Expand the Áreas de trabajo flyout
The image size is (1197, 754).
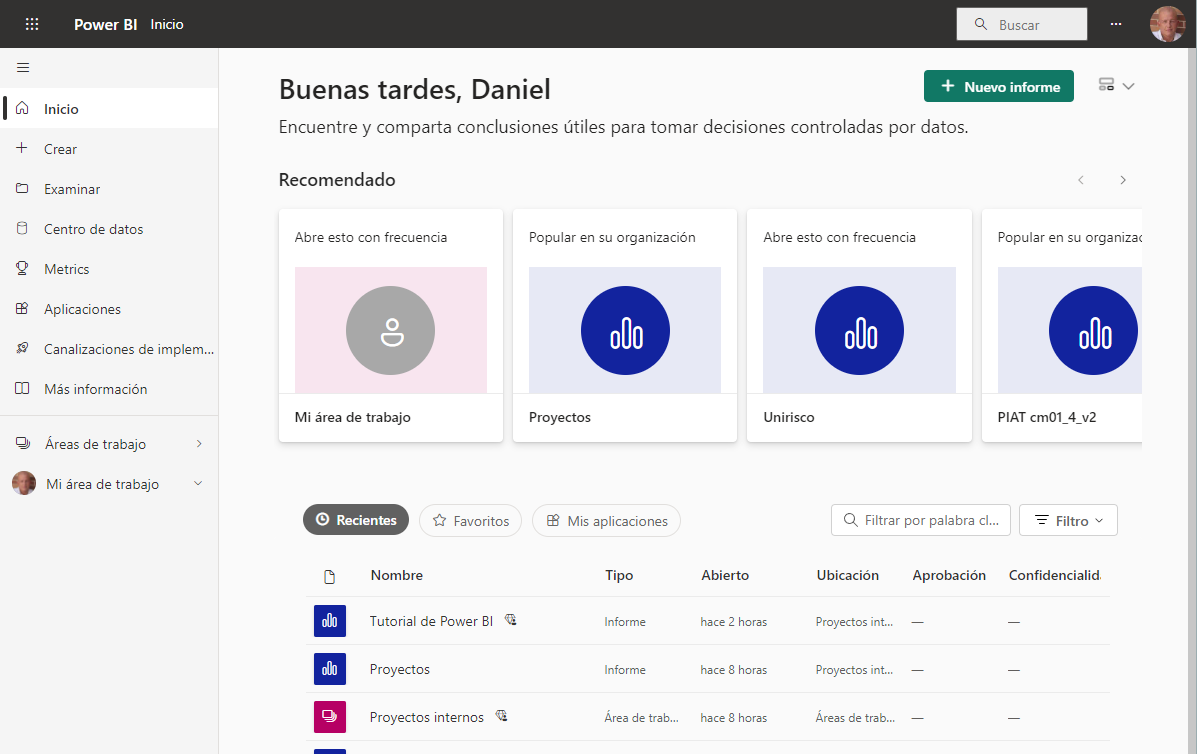[198, 444]
